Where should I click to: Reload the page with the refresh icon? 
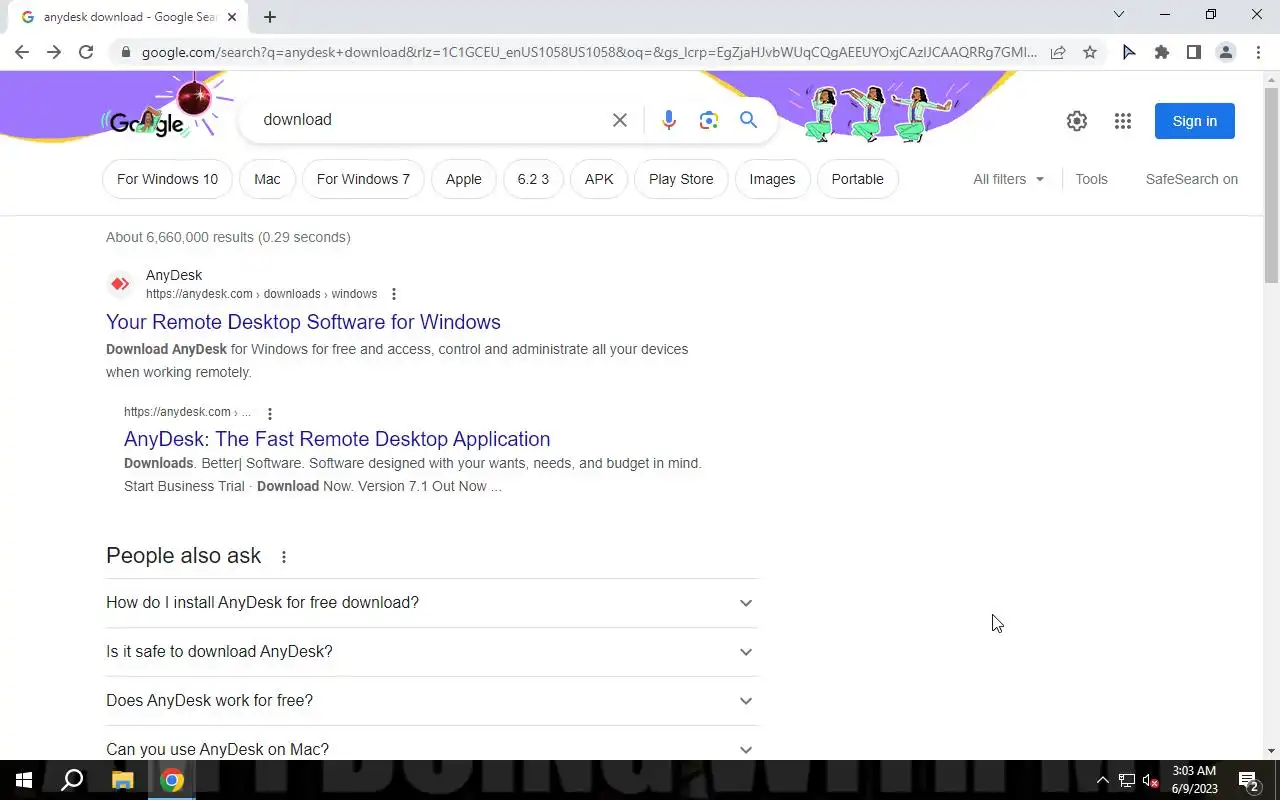pos(86,52)
